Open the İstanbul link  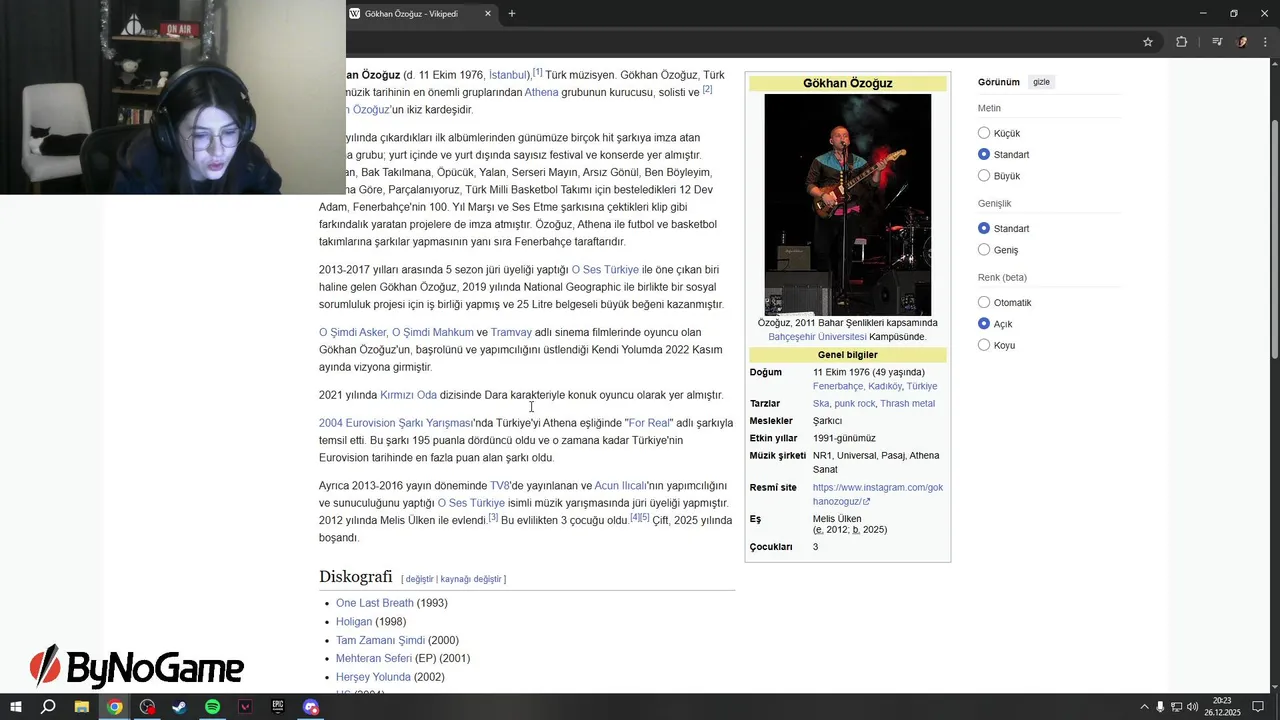tap(508, 75)
